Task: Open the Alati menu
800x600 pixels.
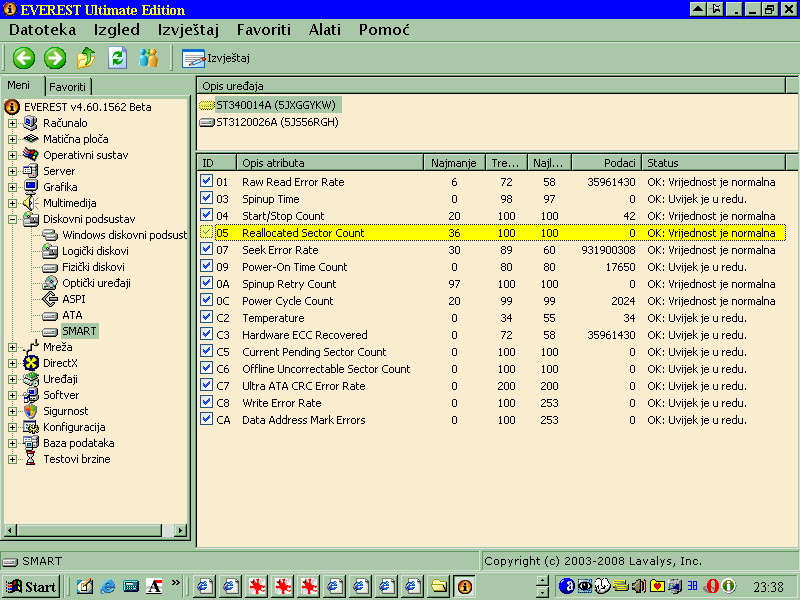Action: click(325, 30)
